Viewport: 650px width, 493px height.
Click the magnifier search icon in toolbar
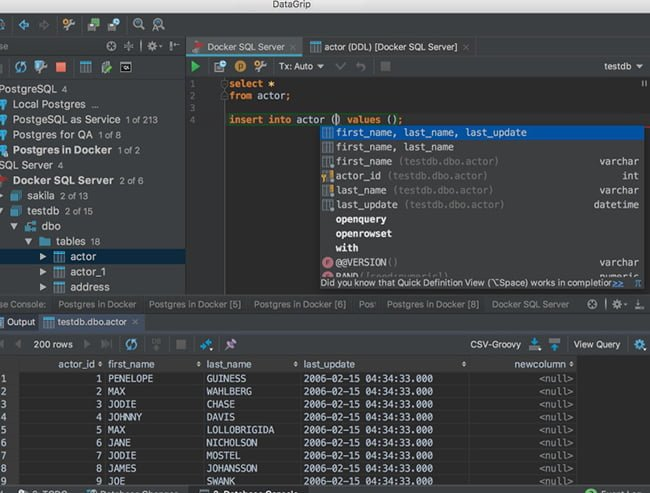point(138,24)
